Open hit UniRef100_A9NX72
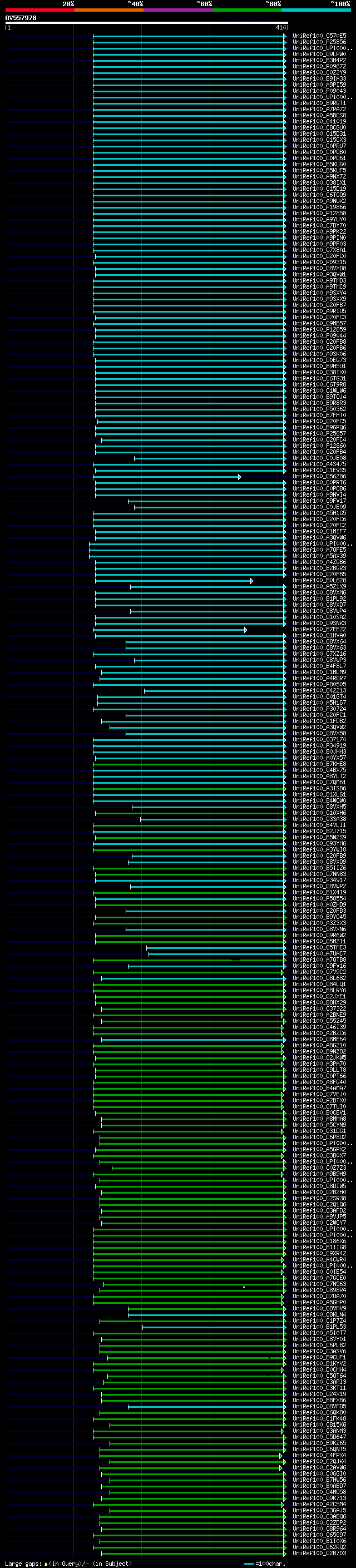Screen dimensions: 356x1568 coord(319,176)
